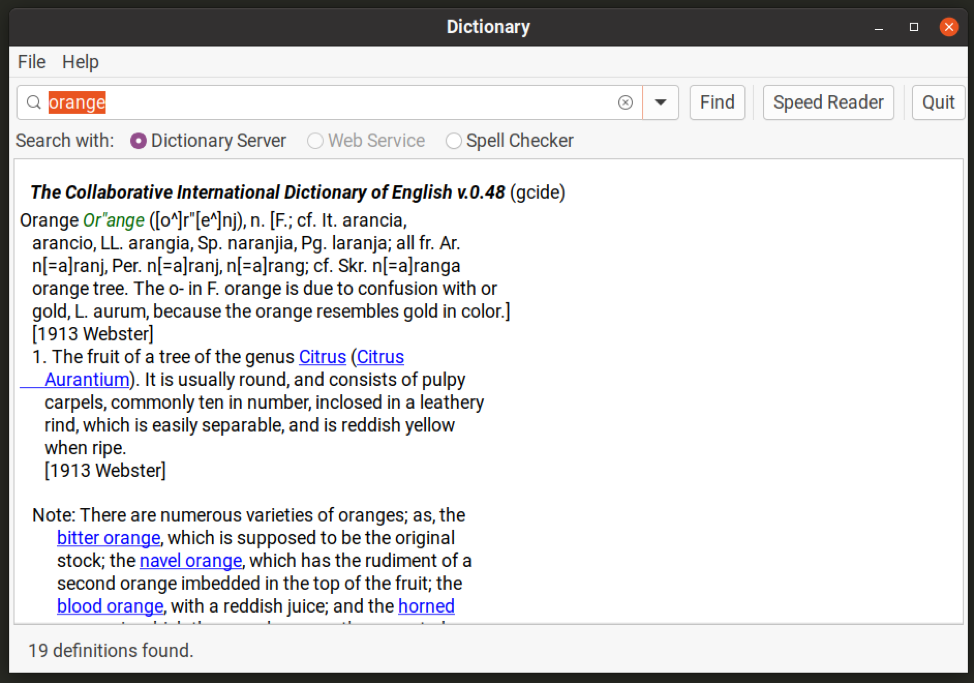The image size is (974, 683).
Task: Follow the horned link
Action: [426, 606]
